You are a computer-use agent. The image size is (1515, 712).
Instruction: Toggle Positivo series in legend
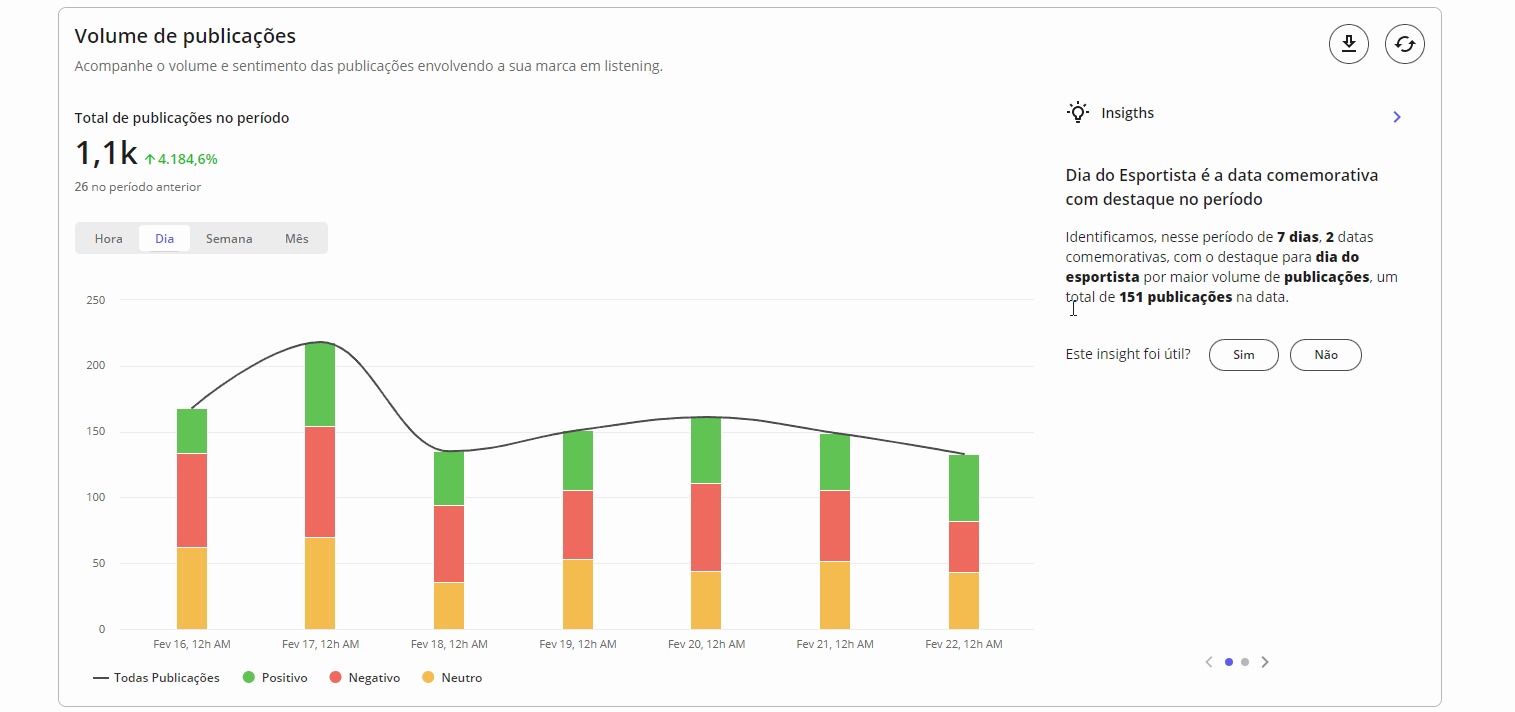click(x=275, y=678)
